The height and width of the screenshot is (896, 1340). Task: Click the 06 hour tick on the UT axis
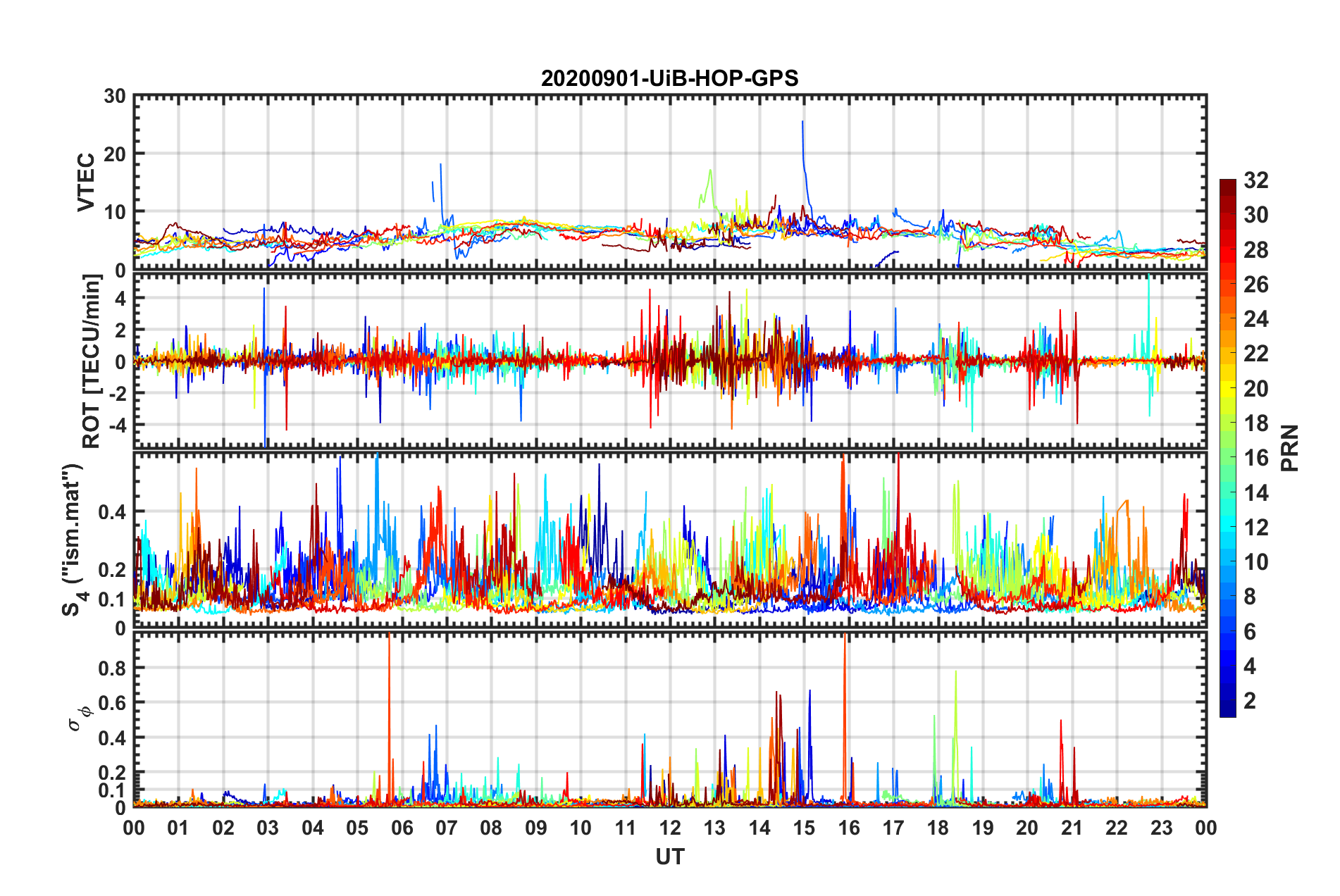tap(402, 828)
